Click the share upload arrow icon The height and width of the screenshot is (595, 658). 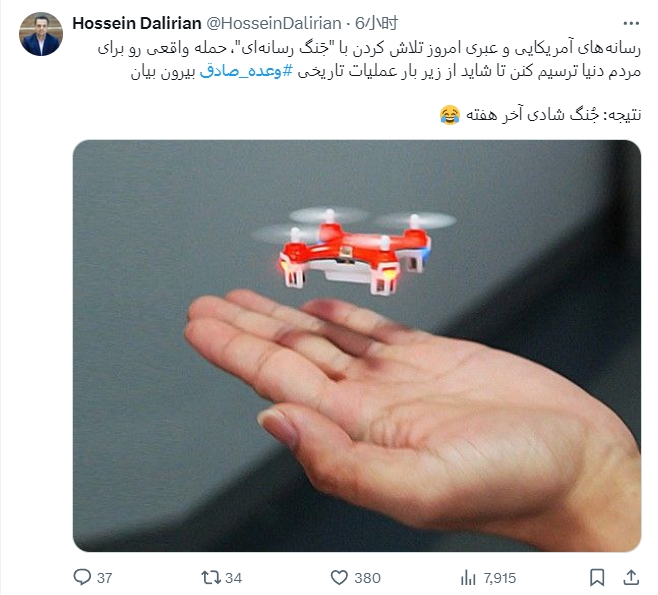point(631,577)
